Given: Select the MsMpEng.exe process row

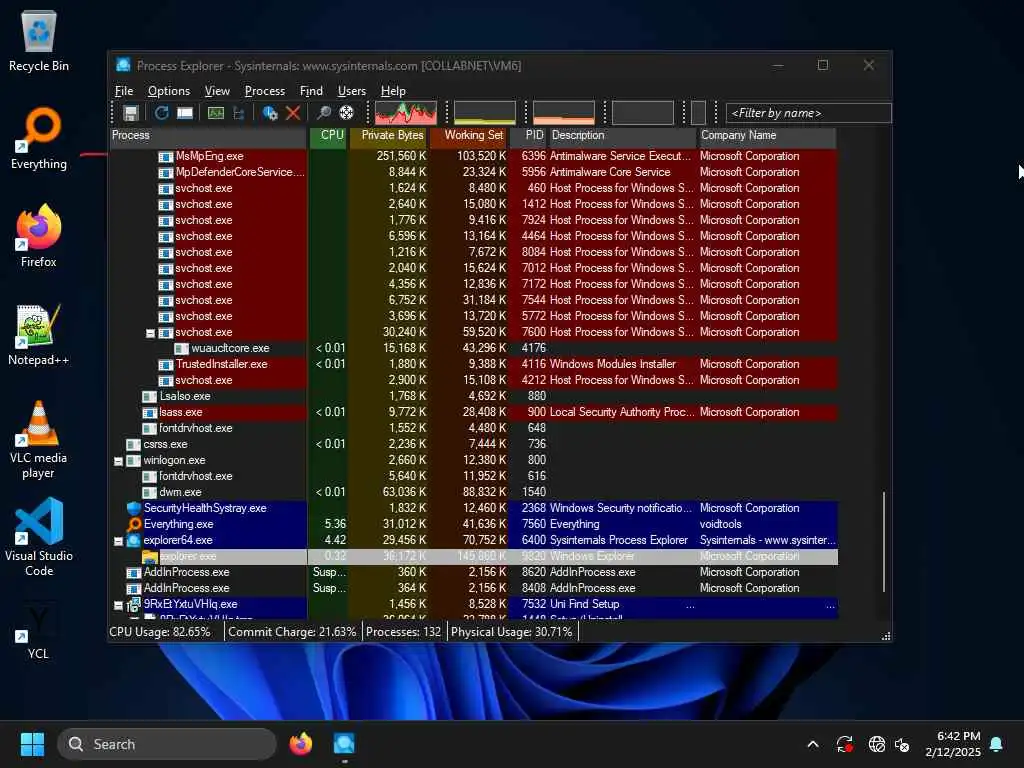Looking at the screenshot, I should click(473, 156).
